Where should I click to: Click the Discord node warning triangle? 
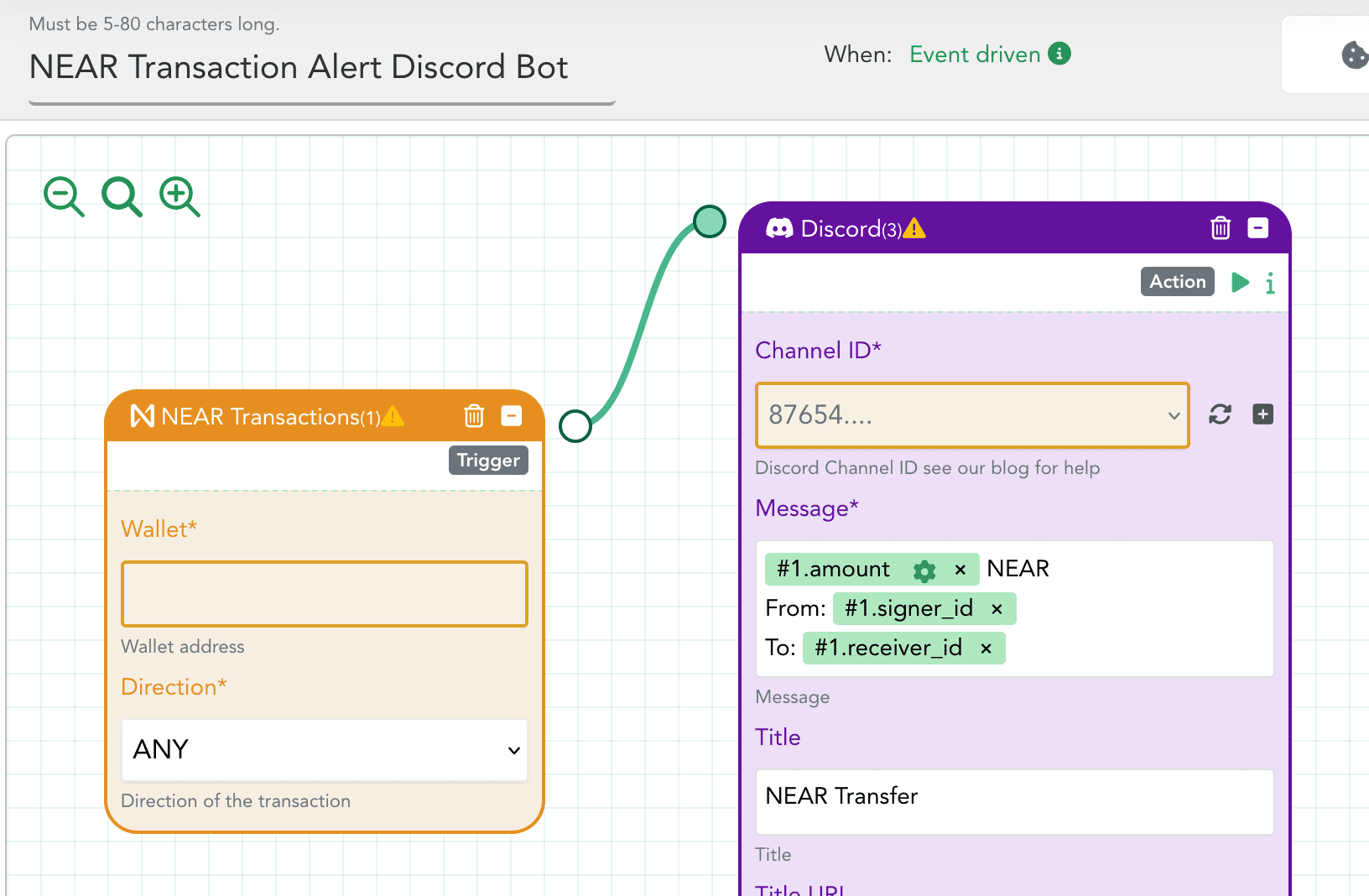pos(914,228)
